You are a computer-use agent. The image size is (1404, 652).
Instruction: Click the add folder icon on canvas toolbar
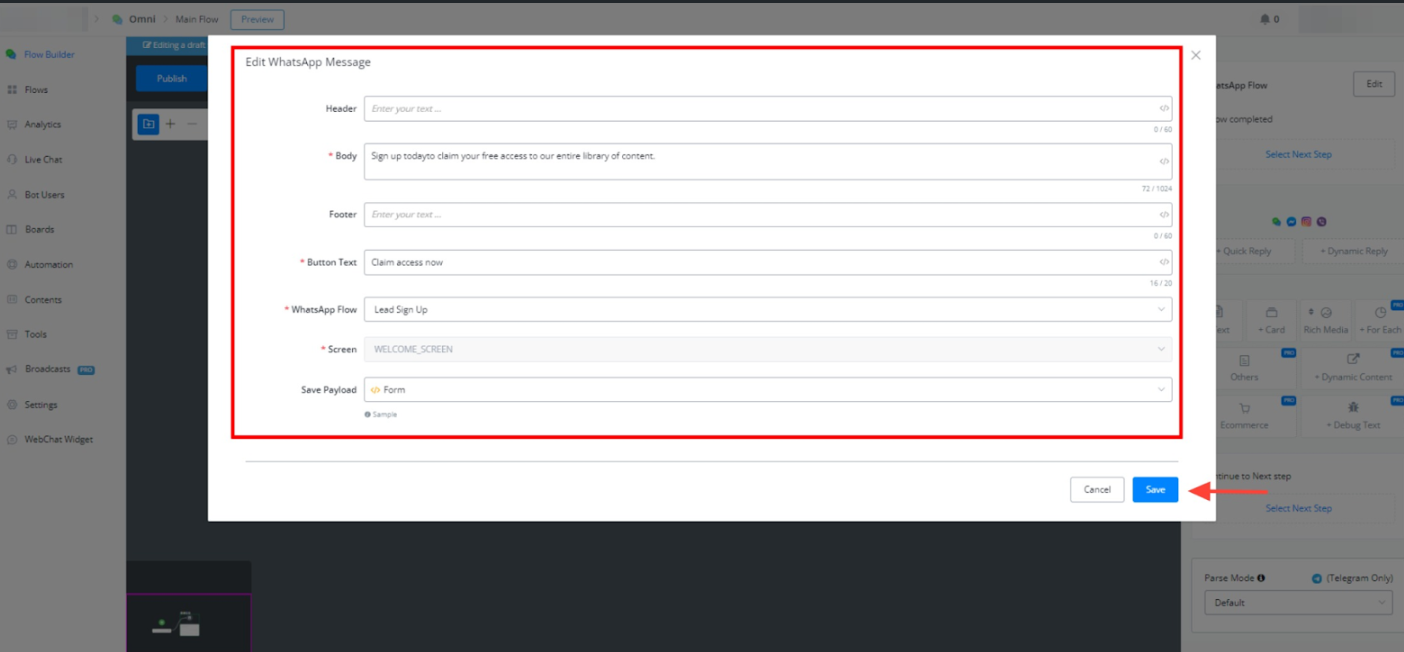(148, 124)
